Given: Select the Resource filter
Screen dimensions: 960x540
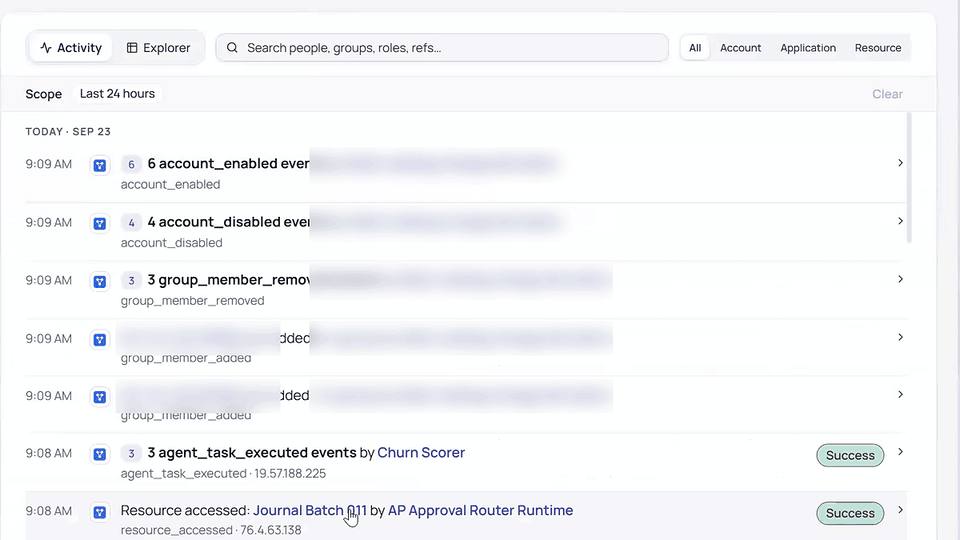Looking at the screenshot, I should 878,48.
